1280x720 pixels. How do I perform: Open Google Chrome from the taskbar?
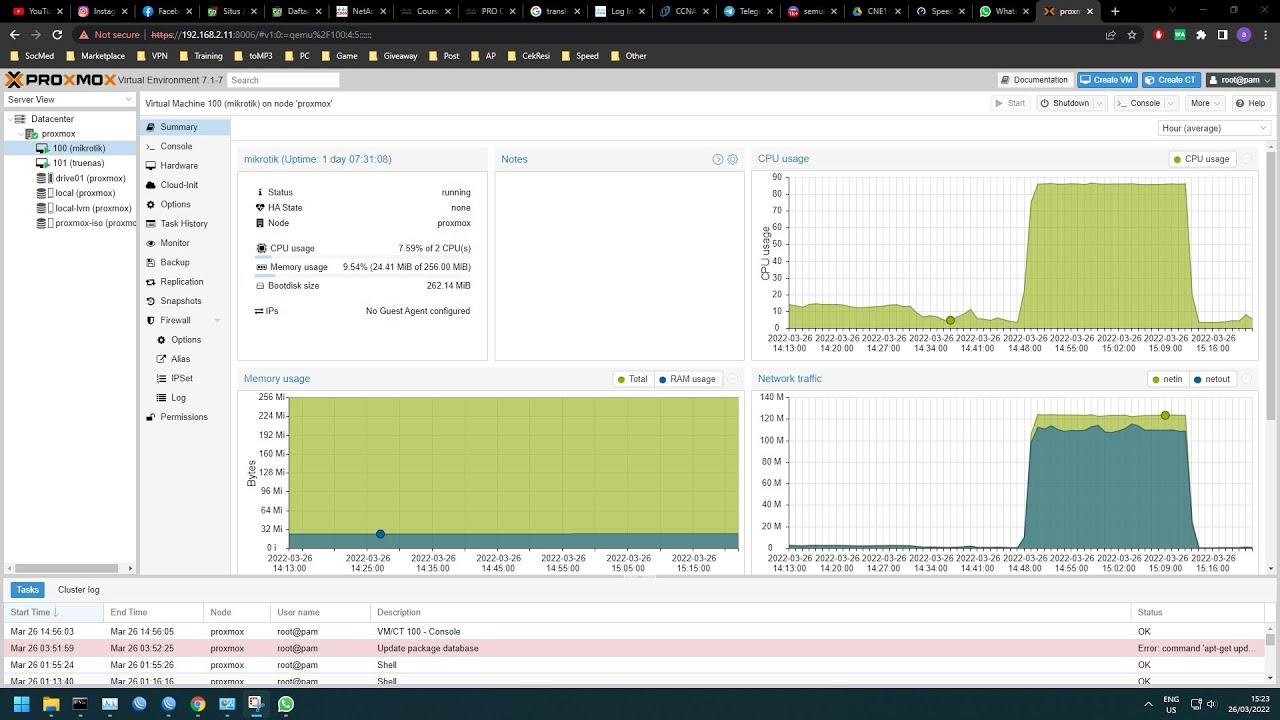coord(198,704)
